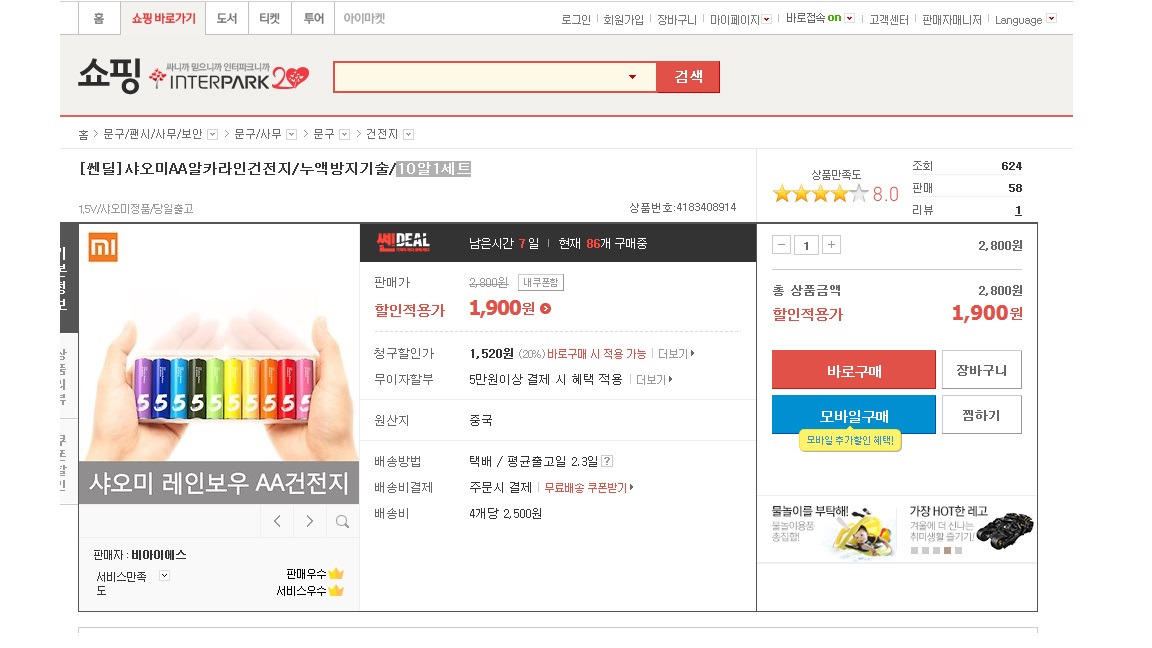Click the red arrow icon beside 1,900원
This screenshot has height=648, width=1152.
coord(545,308)
